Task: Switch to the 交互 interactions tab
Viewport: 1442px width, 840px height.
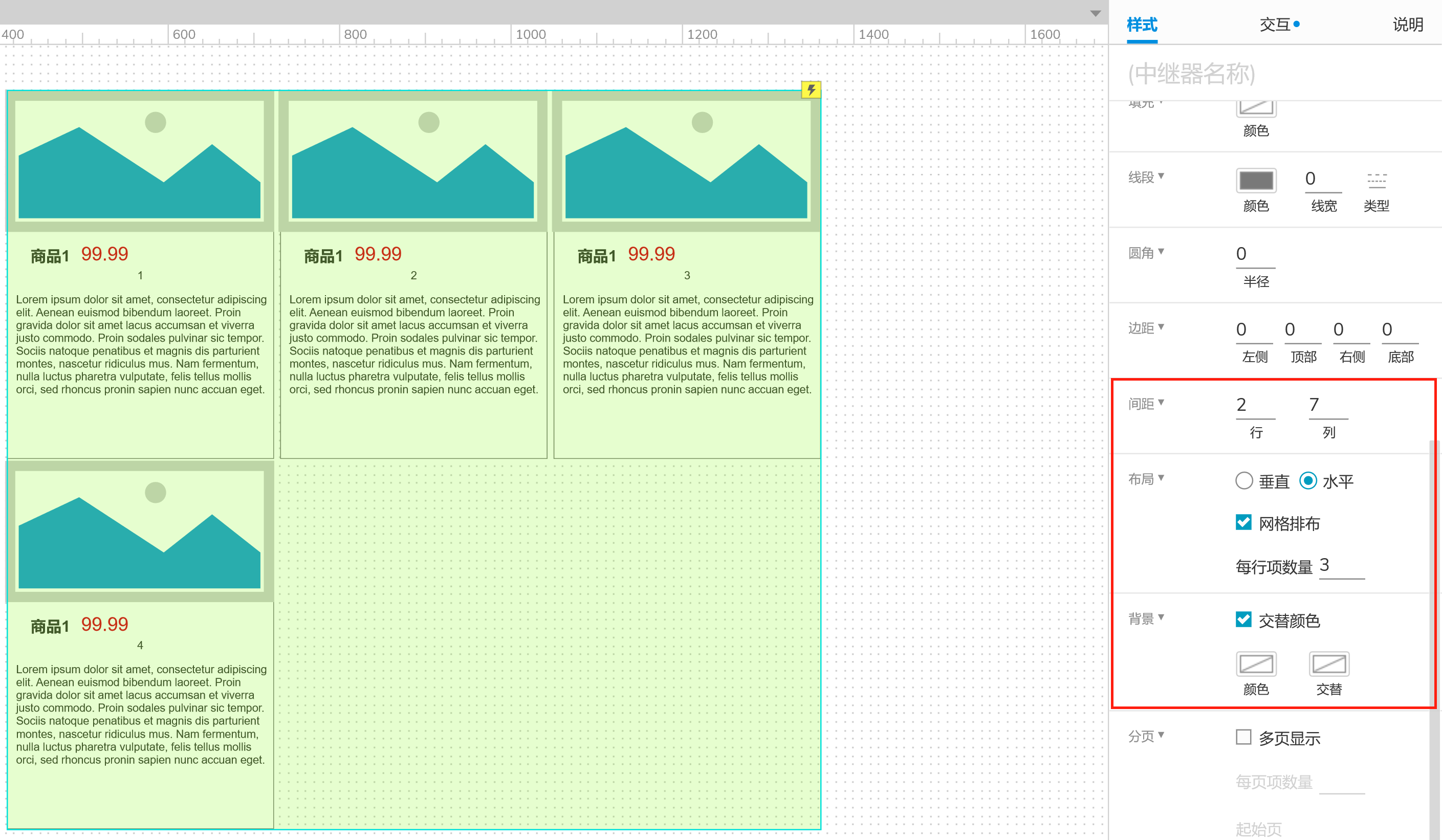Action: (1275, 25)
